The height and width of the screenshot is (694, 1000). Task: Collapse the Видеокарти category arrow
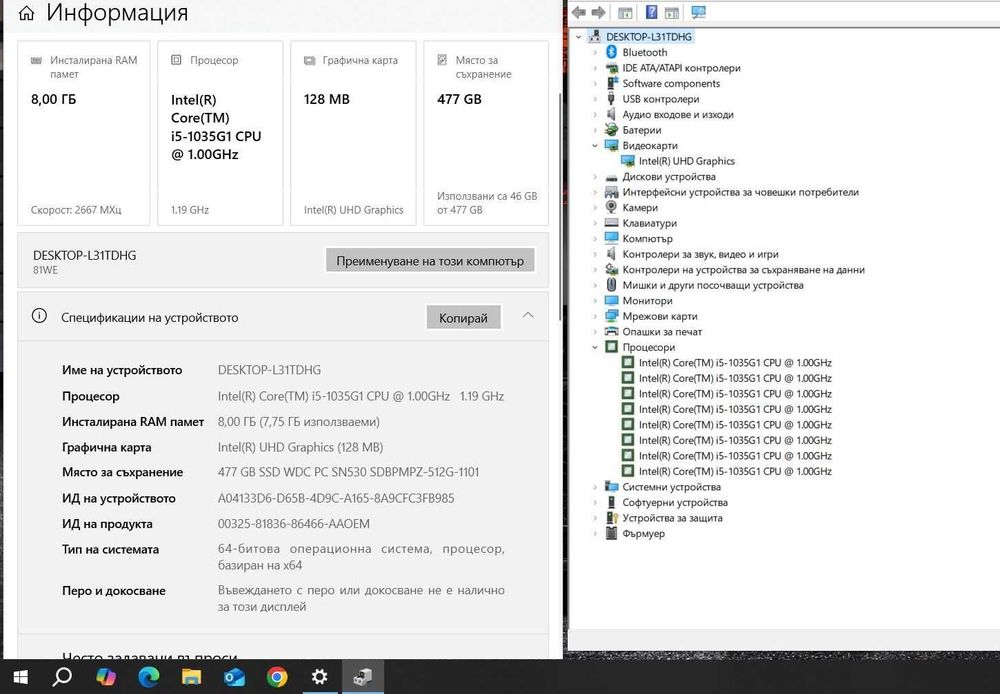click(594, 145)
